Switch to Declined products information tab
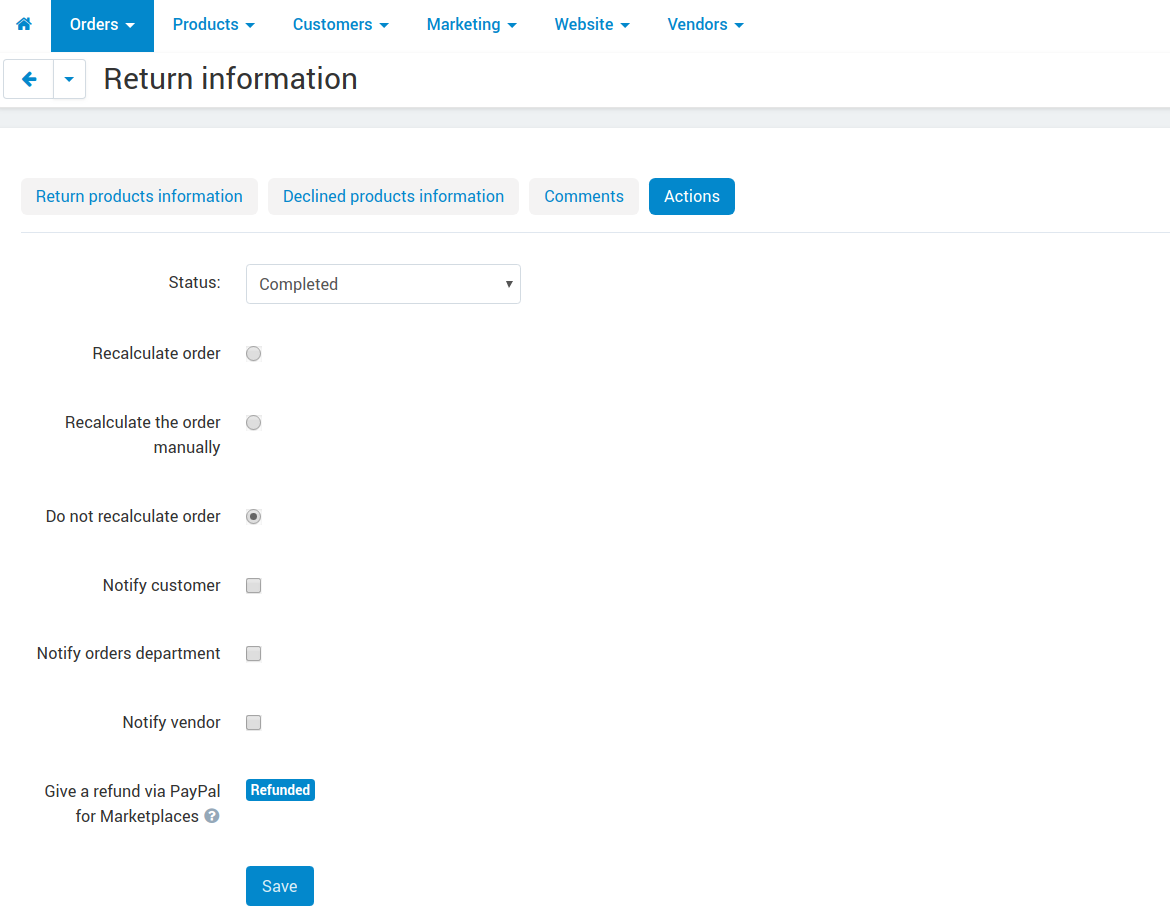This screenshot has width=1170, height=924. click(x=393, y=196)
